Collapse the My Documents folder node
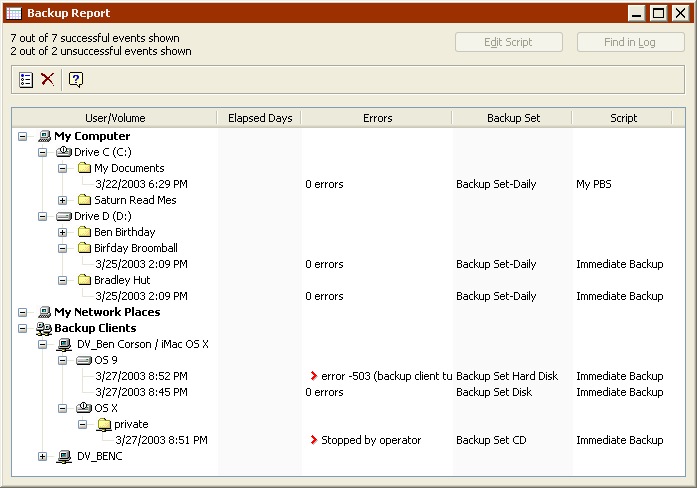 (62, 168)
